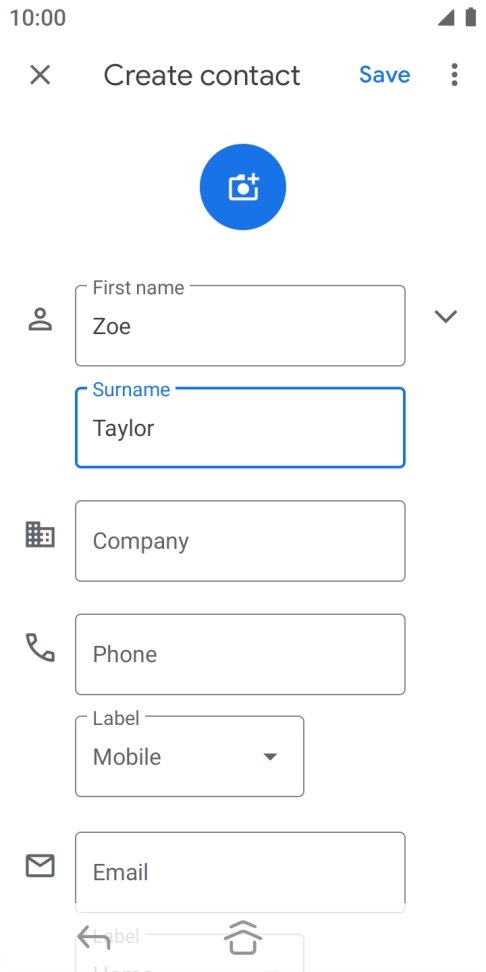486x972 pixels.
Task: Tap the email envelope icon
Action: click(x=40, y=865)
